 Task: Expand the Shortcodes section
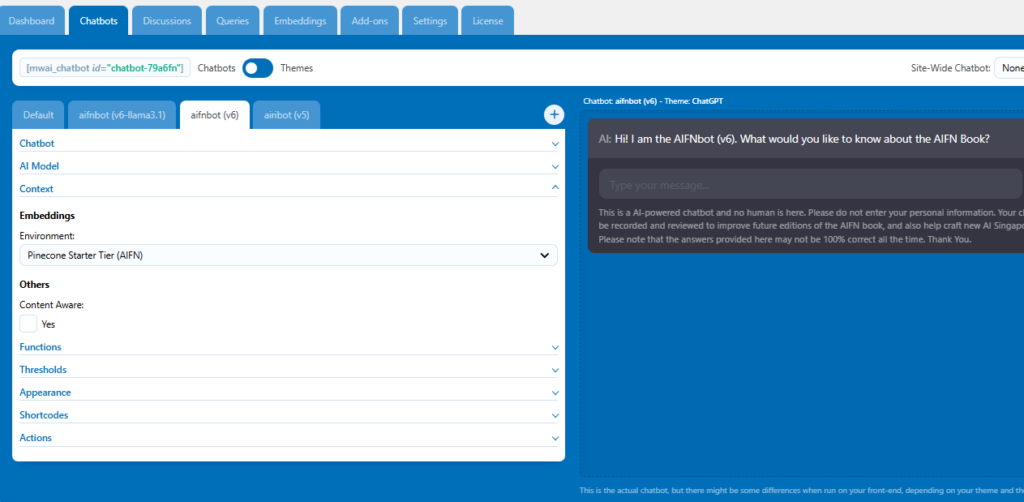pyautogui.click(x=288, y=415)
